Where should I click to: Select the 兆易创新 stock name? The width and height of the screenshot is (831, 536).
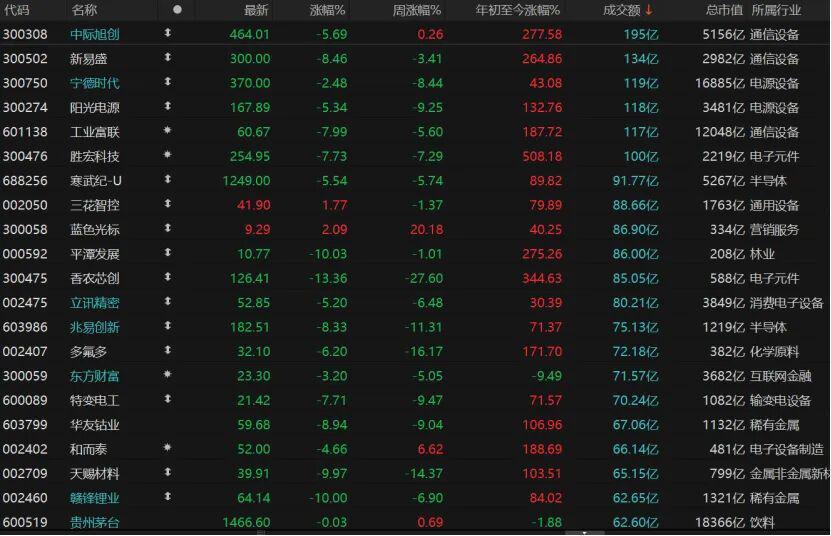click(x=95, y=327)
